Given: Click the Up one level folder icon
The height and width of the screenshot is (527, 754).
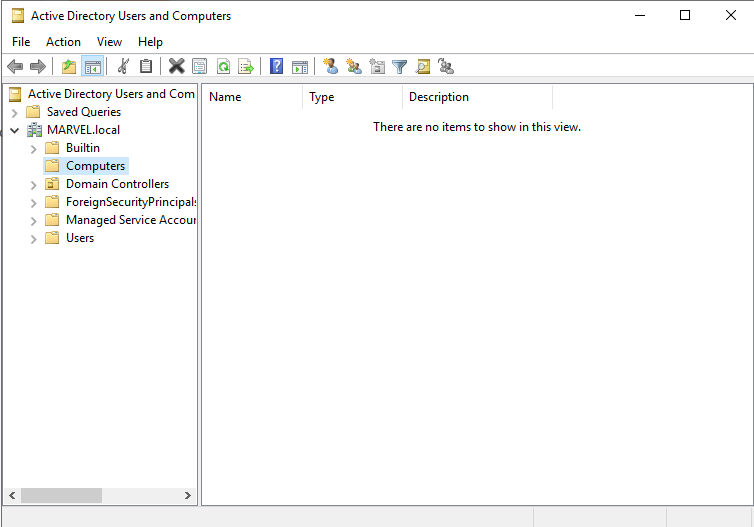Looking at the screenshot, I should tap(68, 67).
